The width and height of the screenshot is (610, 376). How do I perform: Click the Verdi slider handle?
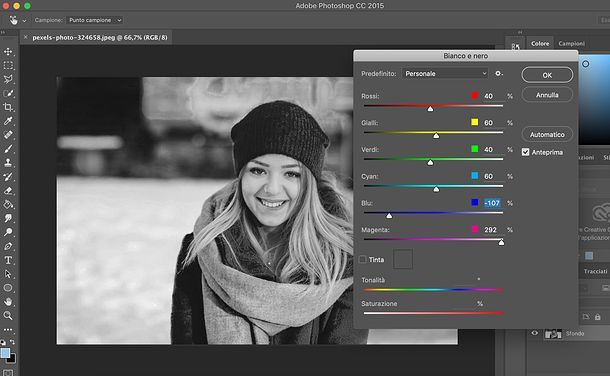(430, 163)
